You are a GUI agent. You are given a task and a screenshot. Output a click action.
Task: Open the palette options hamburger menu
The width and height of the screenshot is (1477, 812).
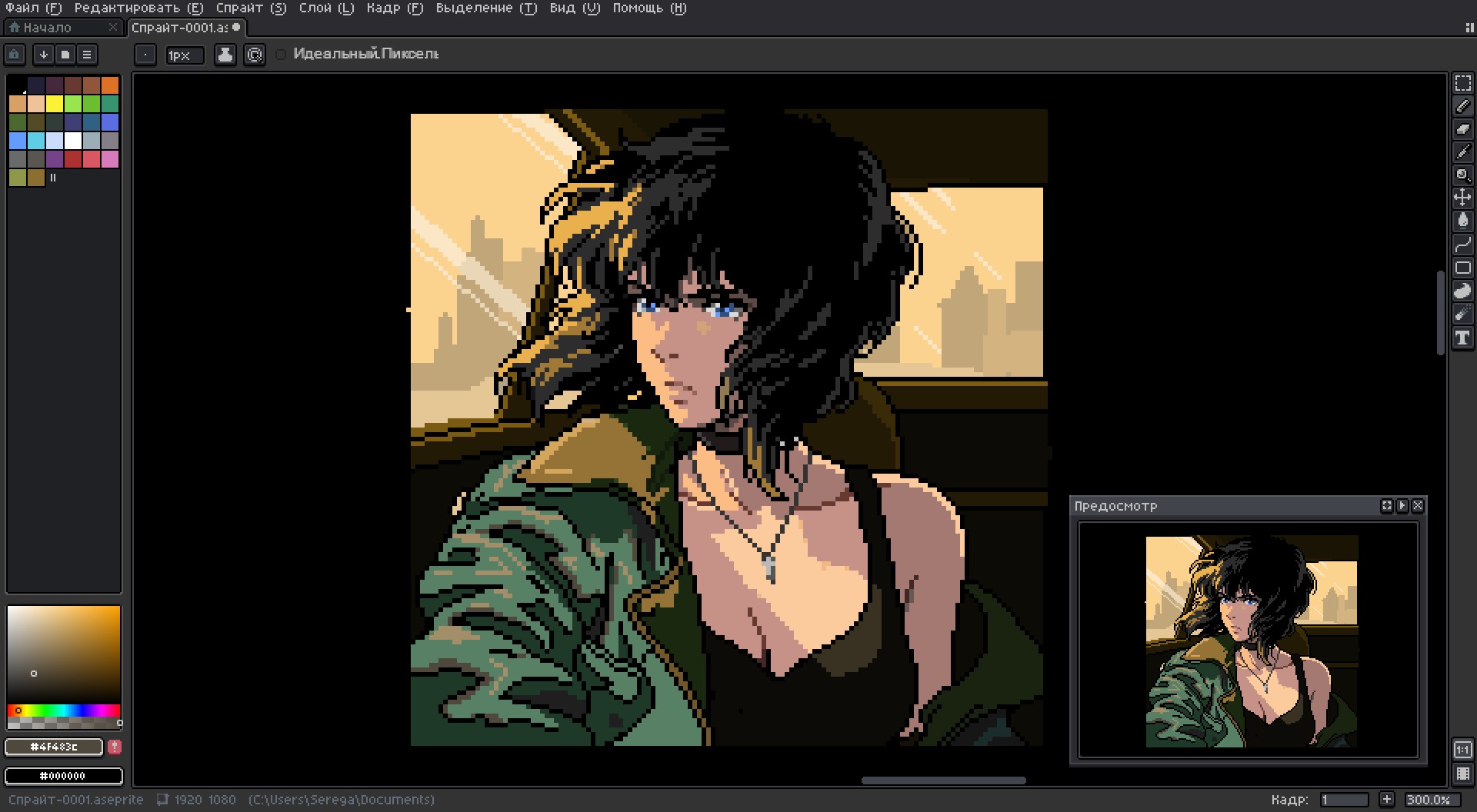87,55
